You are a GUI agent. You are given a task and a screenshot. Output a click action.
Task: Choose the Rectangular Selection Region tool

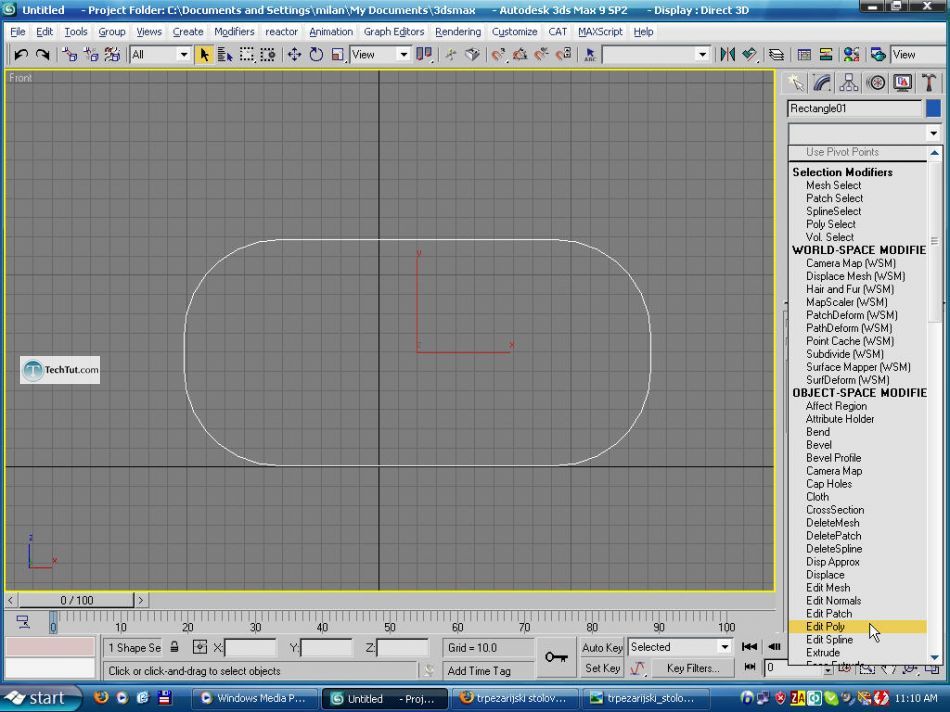click(247, 55)
